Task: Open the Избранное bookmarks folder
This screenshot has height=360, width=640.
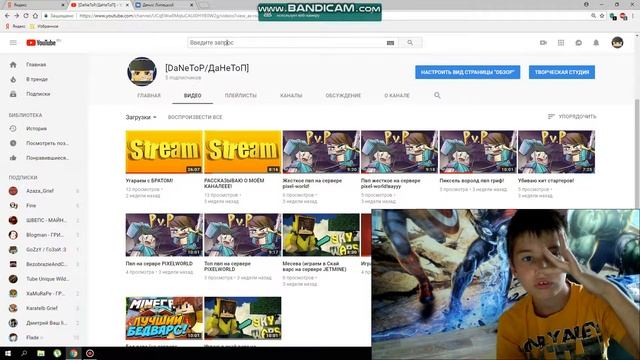Action: click(44, 26)
